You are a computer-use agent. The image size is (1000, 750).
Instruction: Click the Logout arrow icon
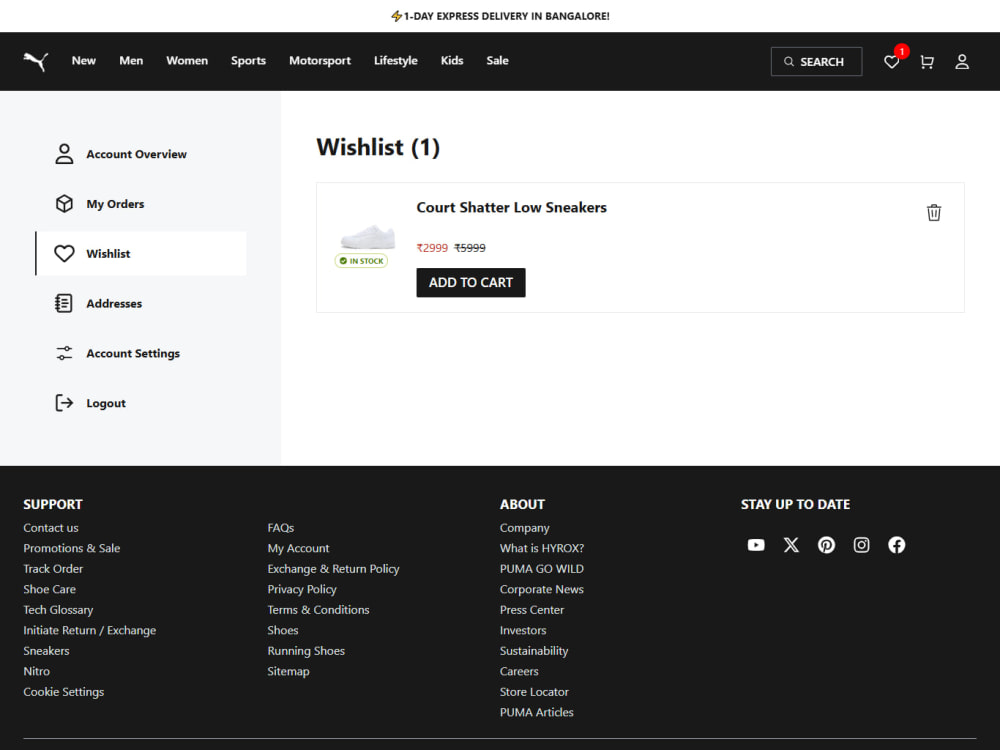coord(64,402)
